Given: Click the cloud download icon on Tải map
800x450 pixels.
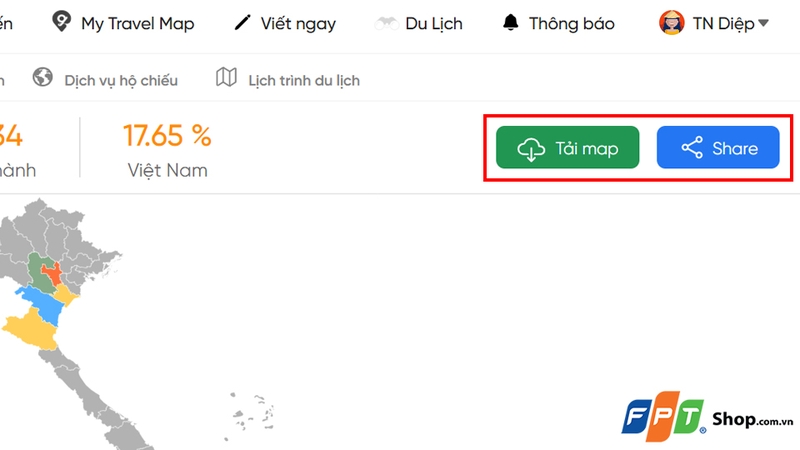Looking at the screenshot, I should click(x=530, y=149).
